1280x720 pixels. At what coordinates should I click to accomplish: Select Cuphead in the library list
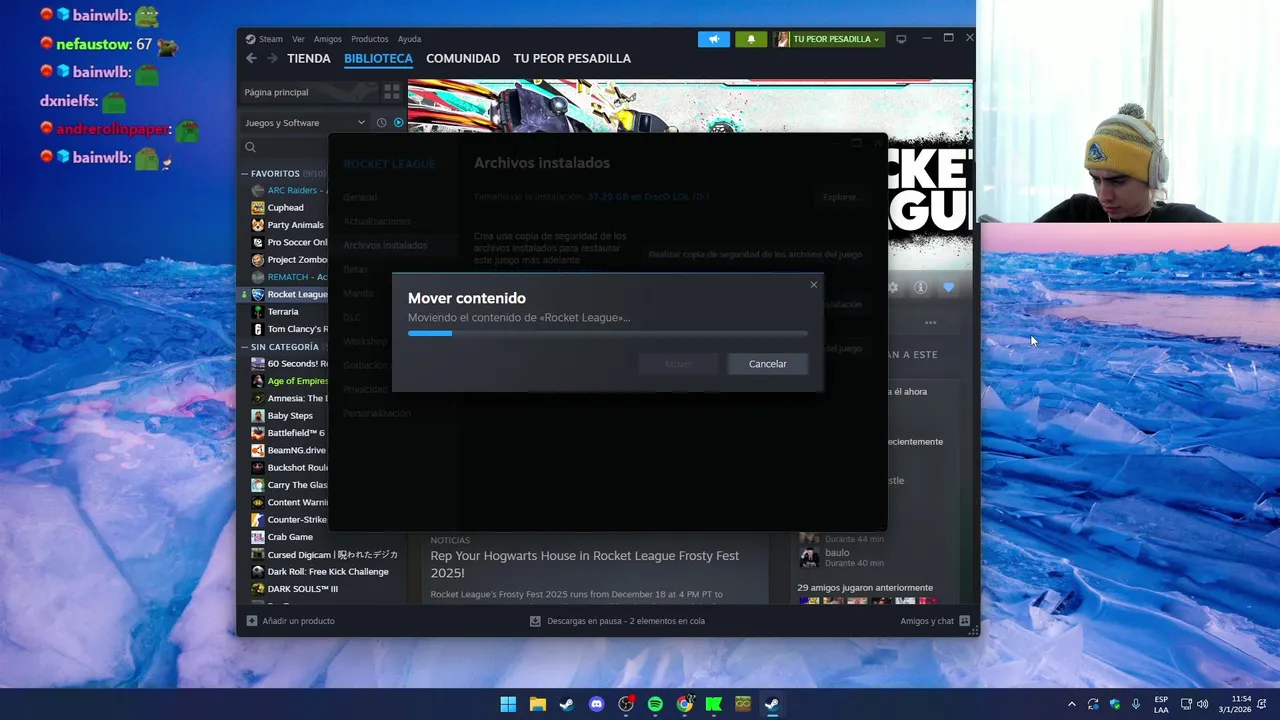(285, 208)
